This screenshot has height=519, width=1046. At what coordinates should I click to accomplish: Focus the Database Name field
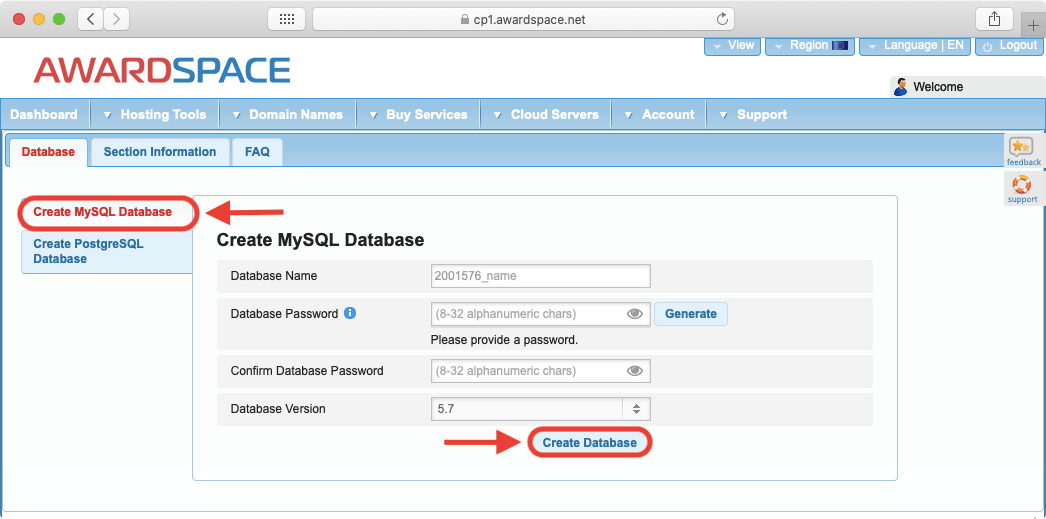click(x=540, y=276)
